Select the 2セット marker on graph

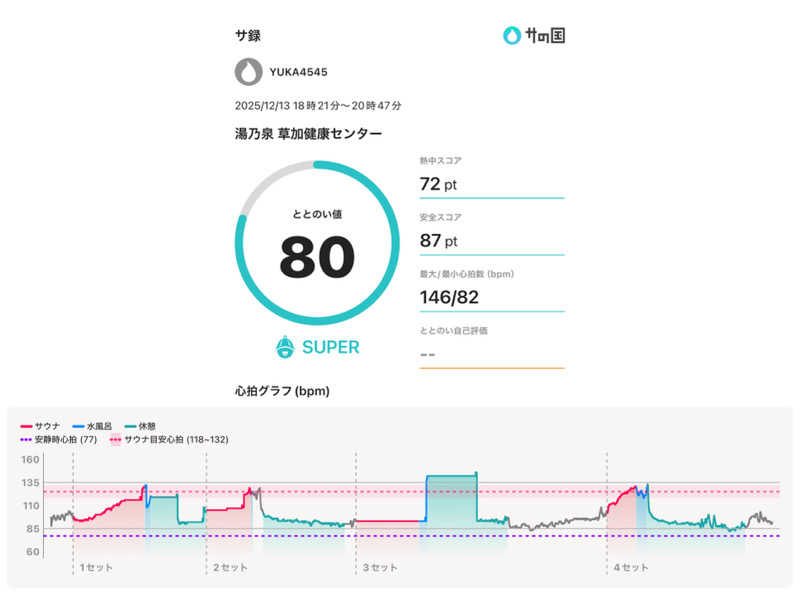pos(229,567)
